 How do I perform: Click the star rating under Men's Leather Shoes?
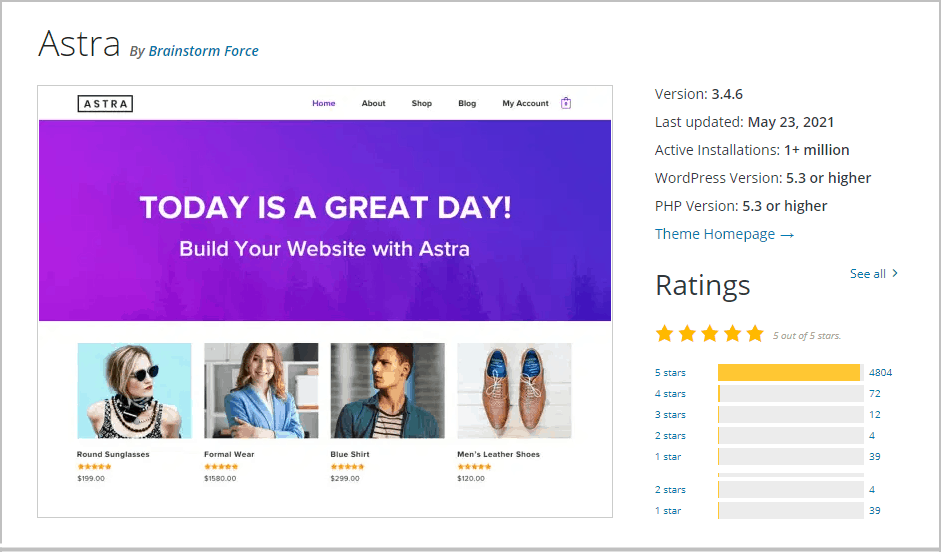click(474, 466)
